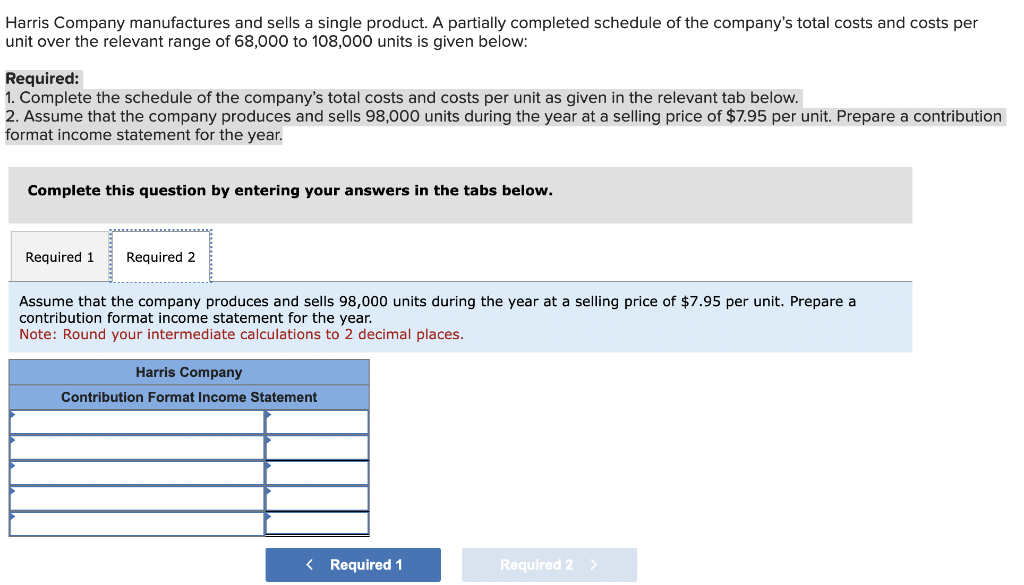The image size is (1024, 585).
Task: Click blue triangle icon on first label cell
Action: point(13,415)
